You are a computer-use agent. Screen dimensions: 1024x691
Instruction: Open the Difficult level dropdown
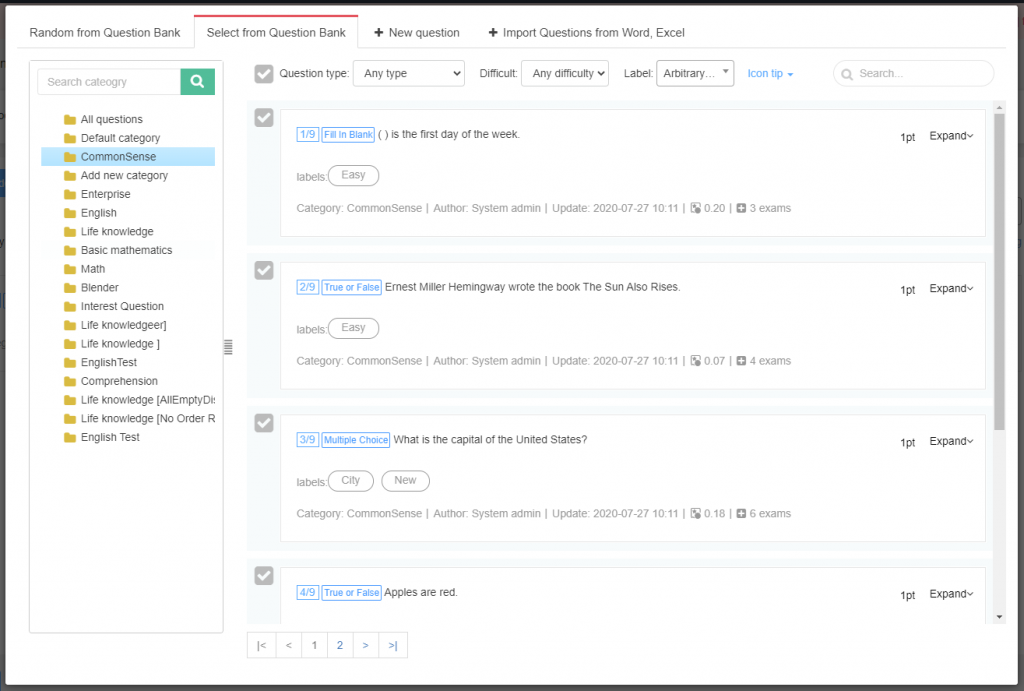566,74
